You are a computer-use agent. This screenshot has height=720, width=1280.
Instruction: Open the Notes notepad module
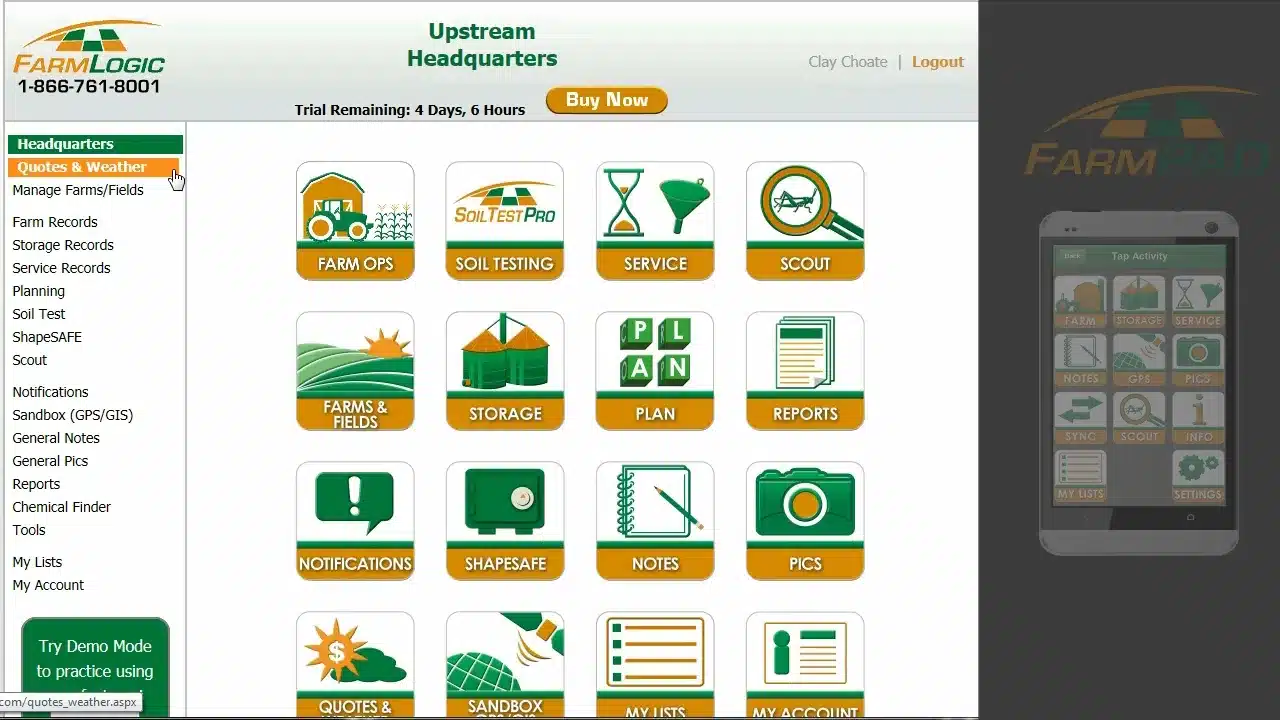pos(655,520)
